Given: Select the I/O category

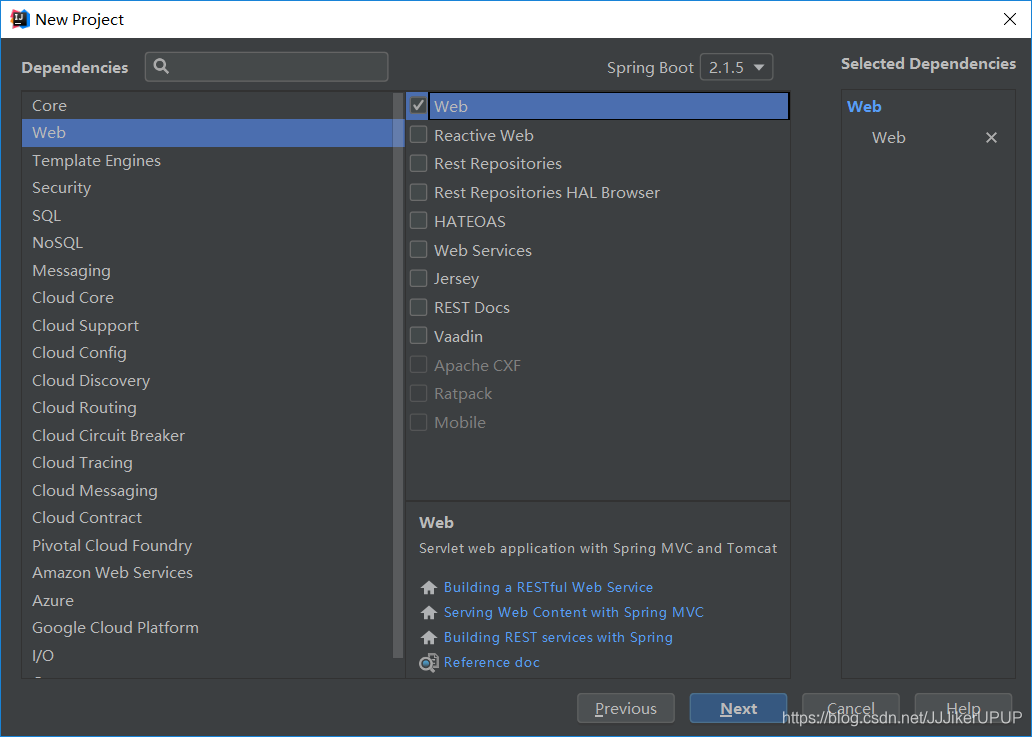Looking at the screenshot, I should [x=207, y=655].
